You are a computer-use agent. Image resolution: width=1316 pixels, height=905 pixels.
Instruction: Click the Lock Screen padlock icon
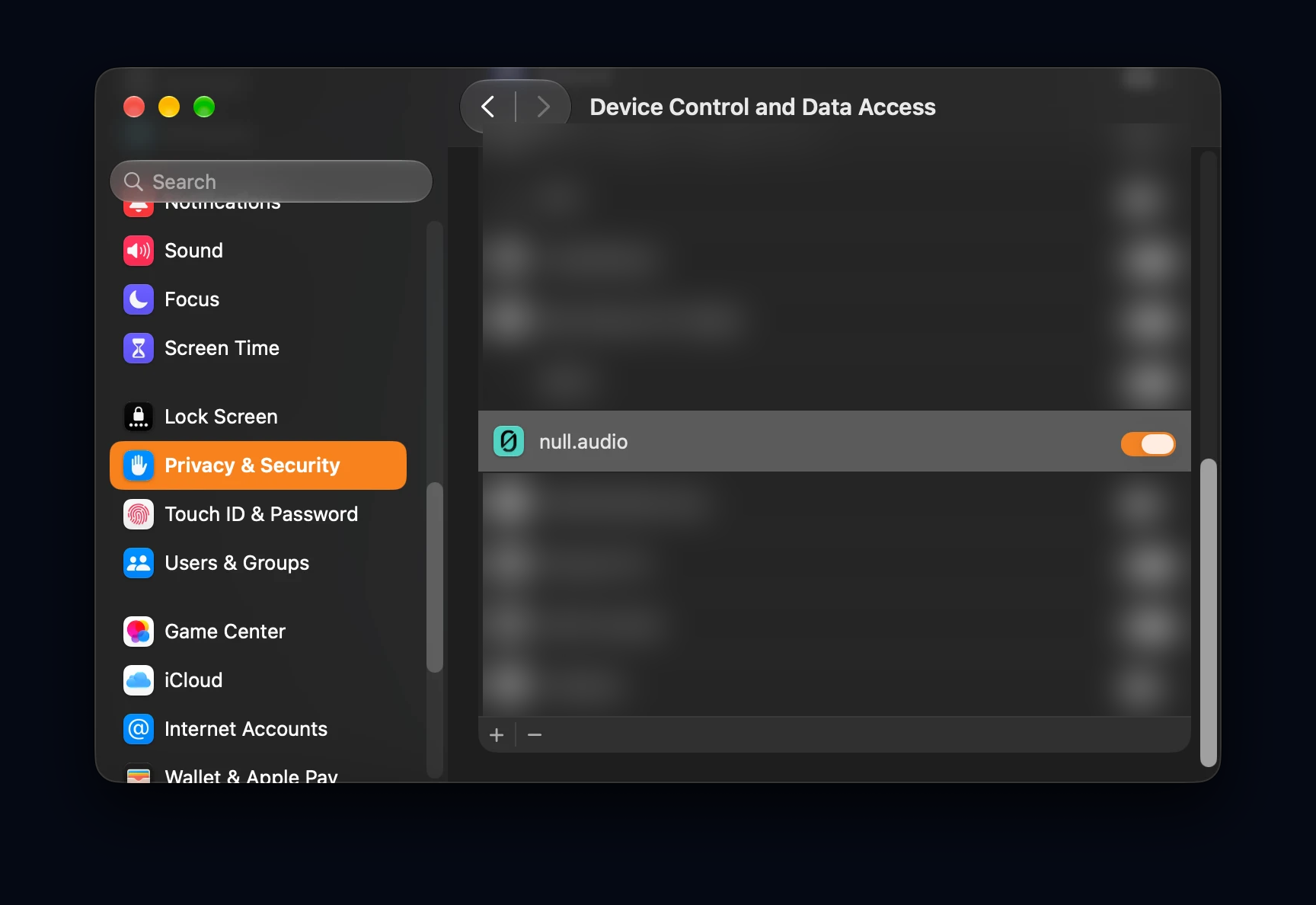[139, 417]
